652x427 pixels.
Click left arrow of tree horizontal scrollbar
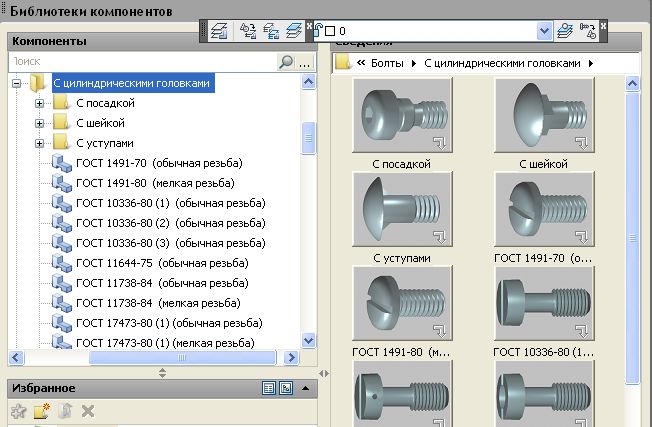[16, 358]
